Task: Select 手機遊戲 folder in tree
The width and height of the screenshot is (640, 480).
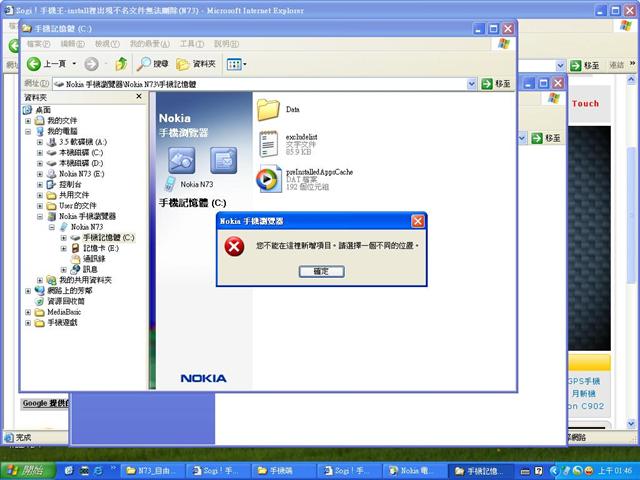Action: [x=62, y=322]
